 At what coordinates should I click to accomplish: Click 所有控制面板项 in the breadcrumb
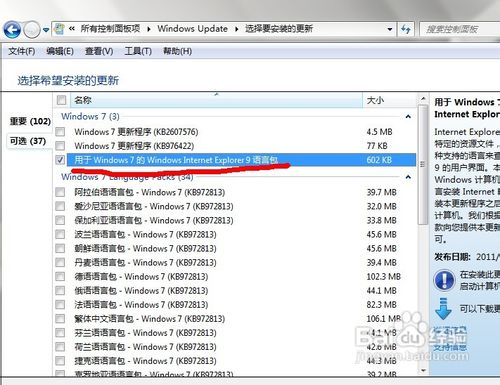[x=110, y=29]
